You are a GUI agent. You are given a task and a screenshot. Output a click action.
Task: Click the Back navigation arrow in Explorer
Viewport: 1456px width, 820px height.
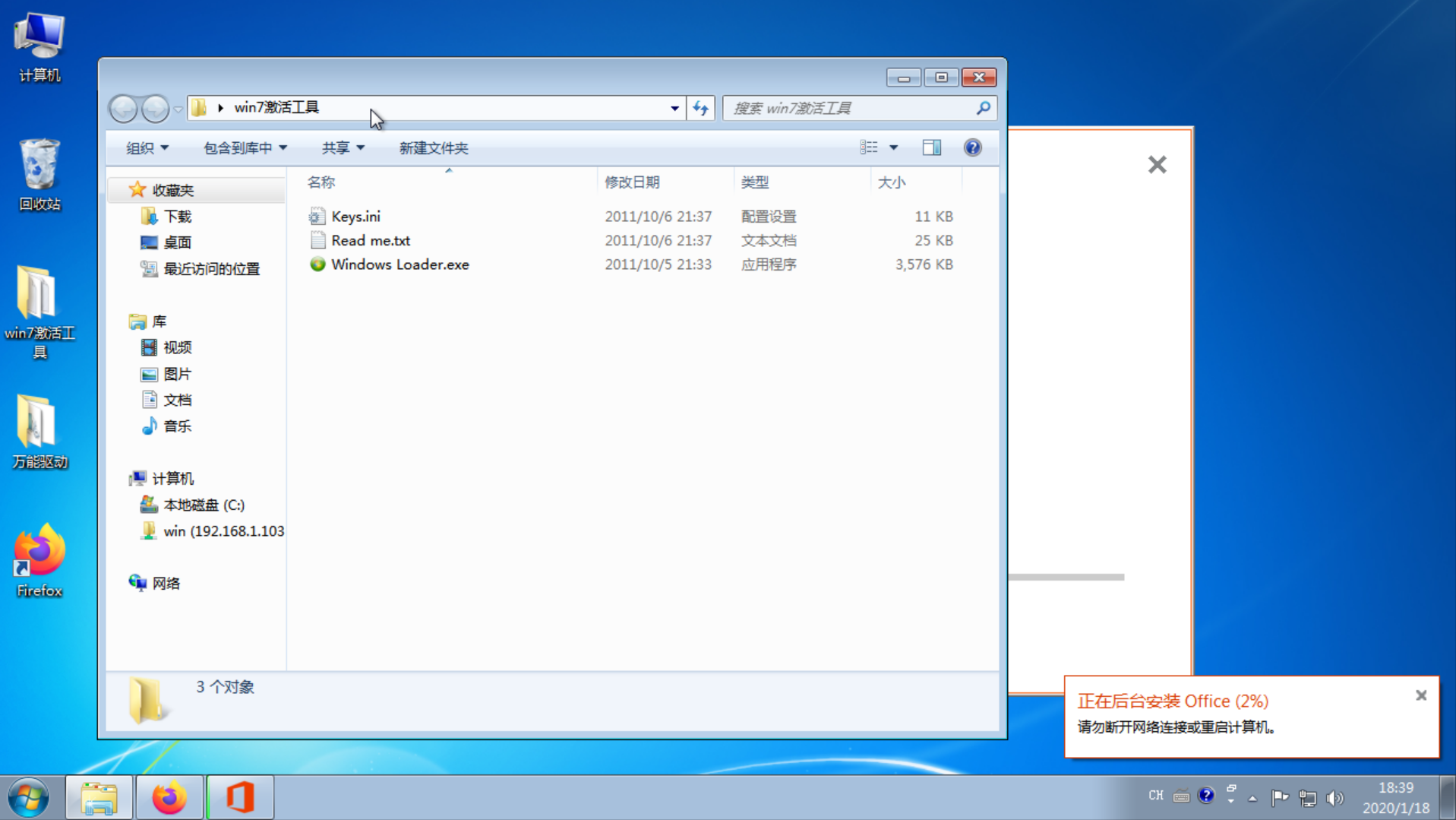click(x=123, y=109)
